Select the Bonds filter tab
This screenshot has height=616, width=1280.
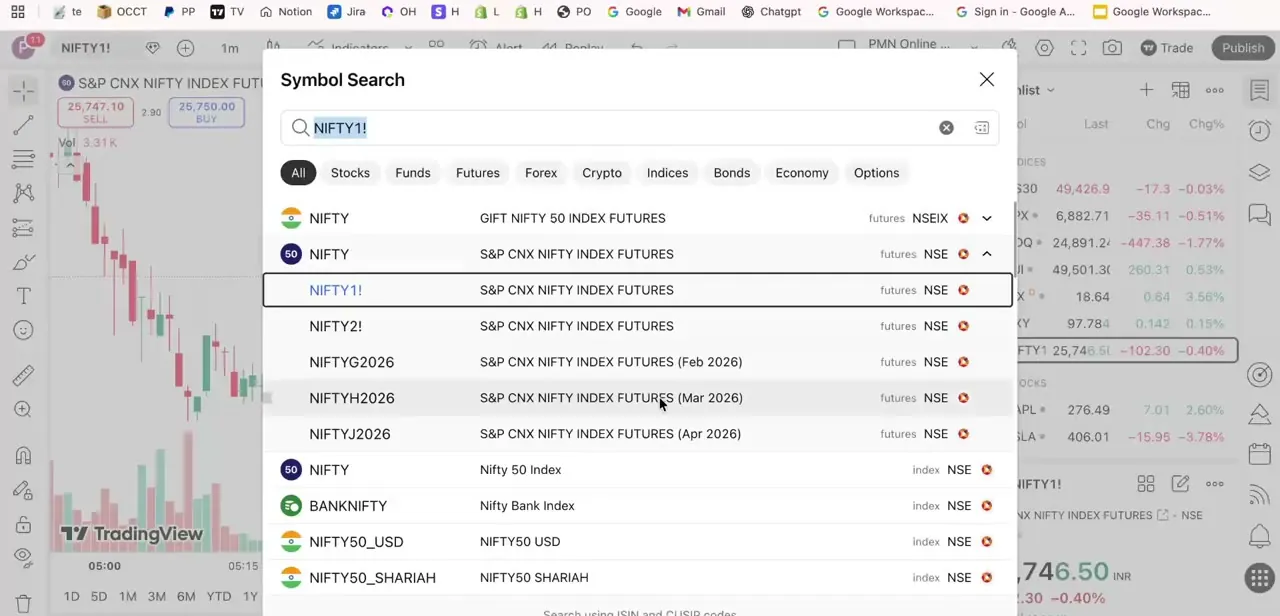732,173
